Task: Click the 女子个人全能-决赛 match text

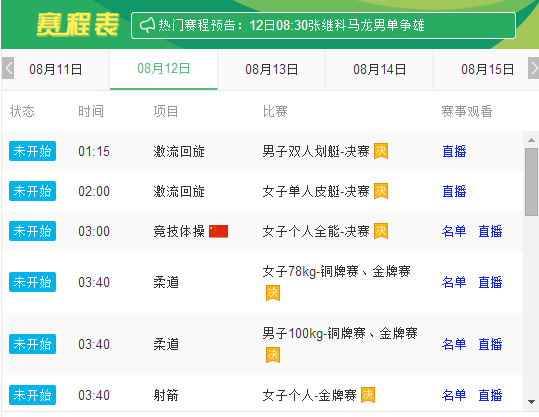Action: (316, 231)
